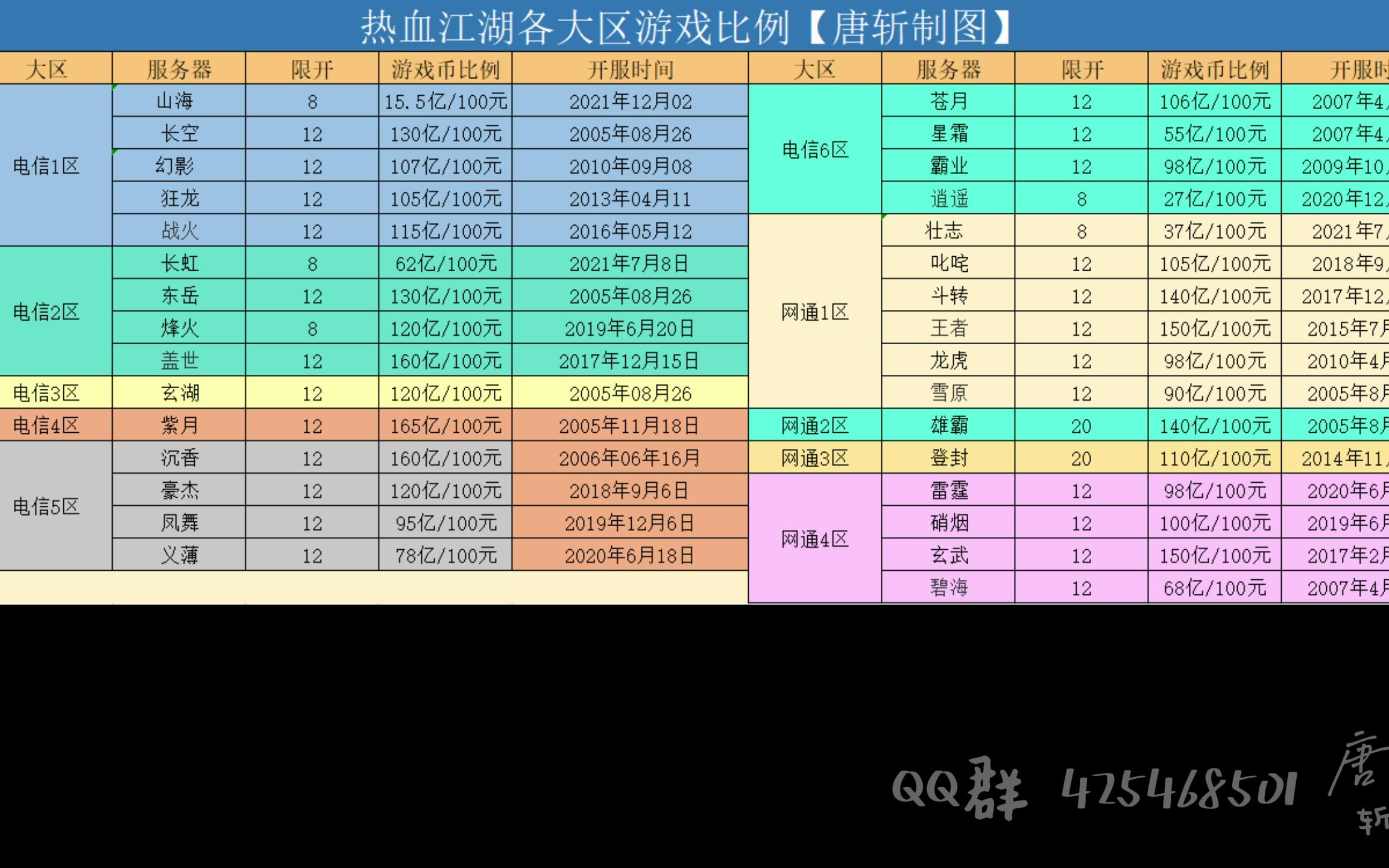Click the 电信5区 region cell
Screen dimensions: 1389x868
(55, 506)
